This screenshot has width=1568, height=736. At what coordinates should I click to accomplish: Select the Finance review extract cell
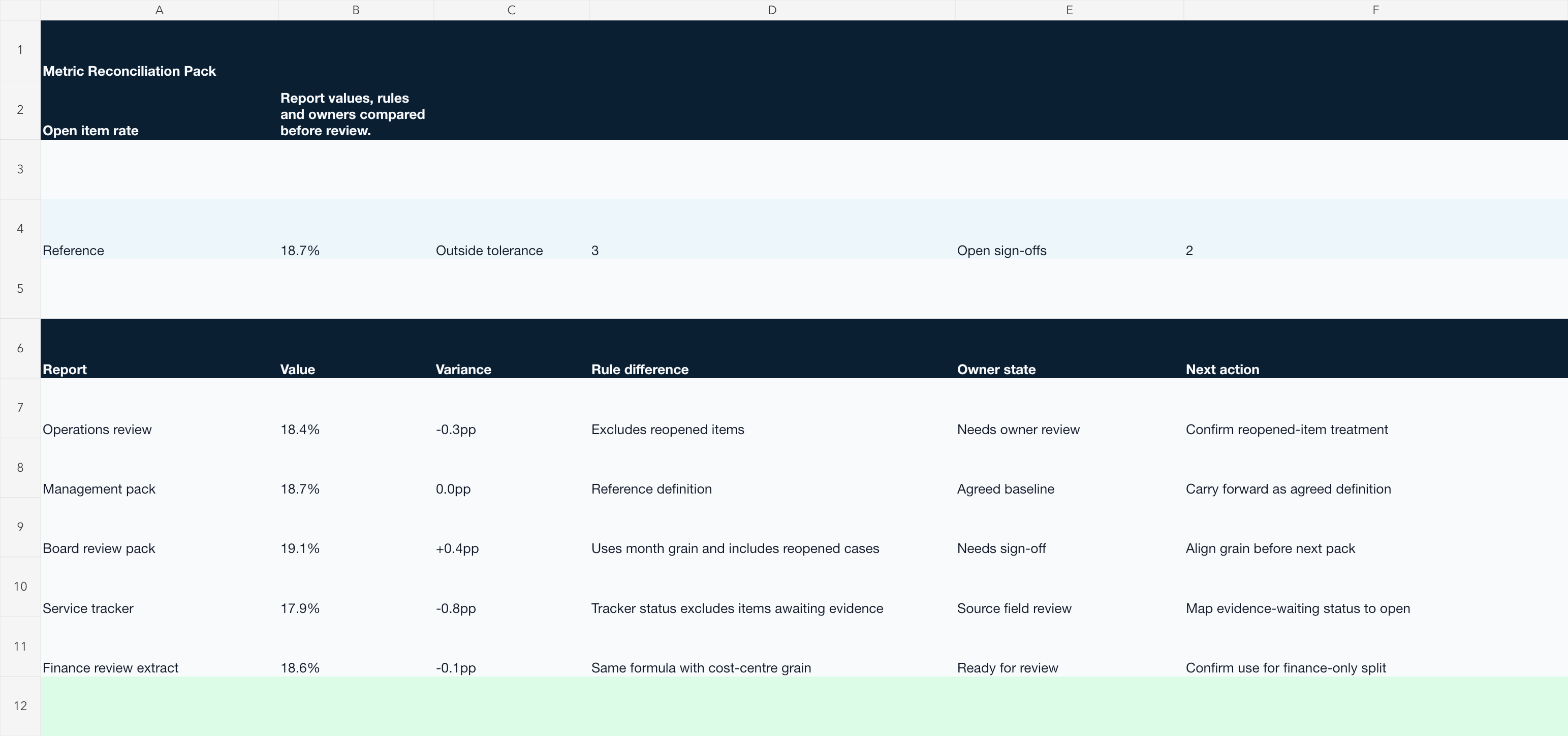(160, 647)
